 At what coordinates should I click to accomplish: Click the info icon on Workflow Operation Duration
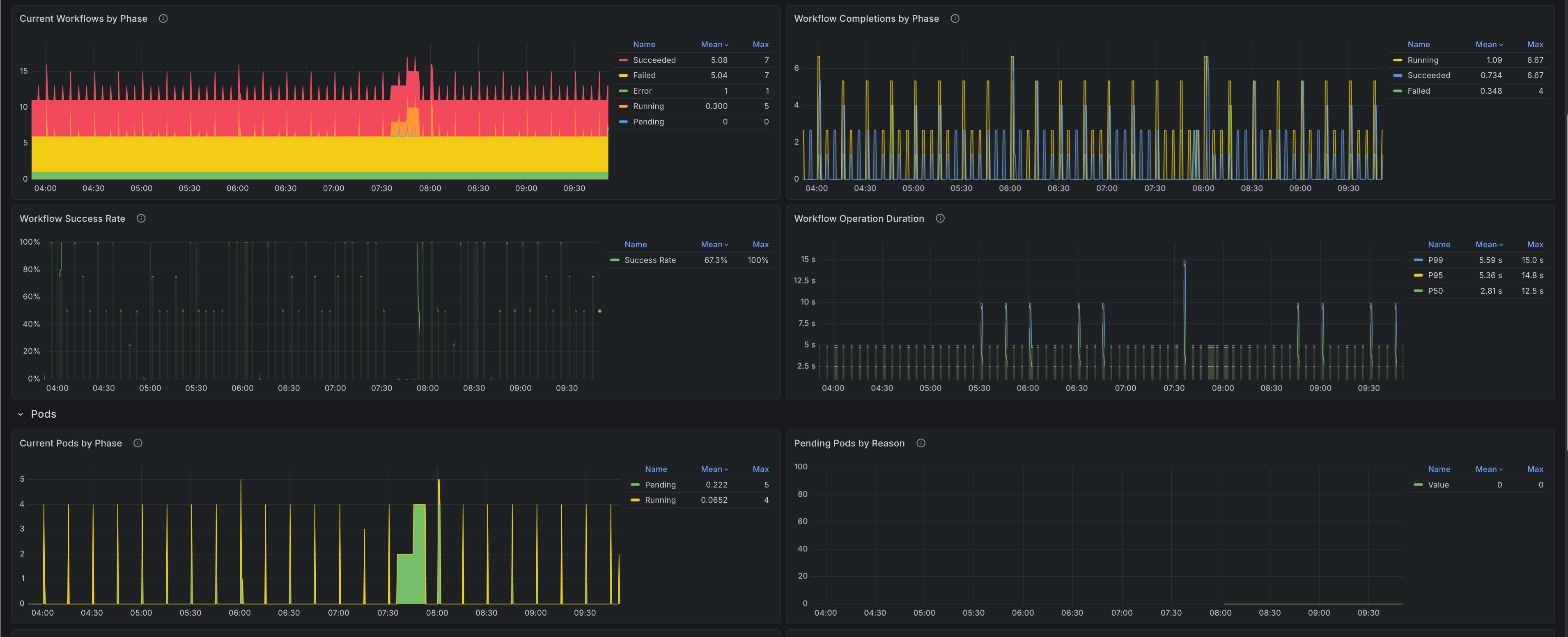pos(940,218)
